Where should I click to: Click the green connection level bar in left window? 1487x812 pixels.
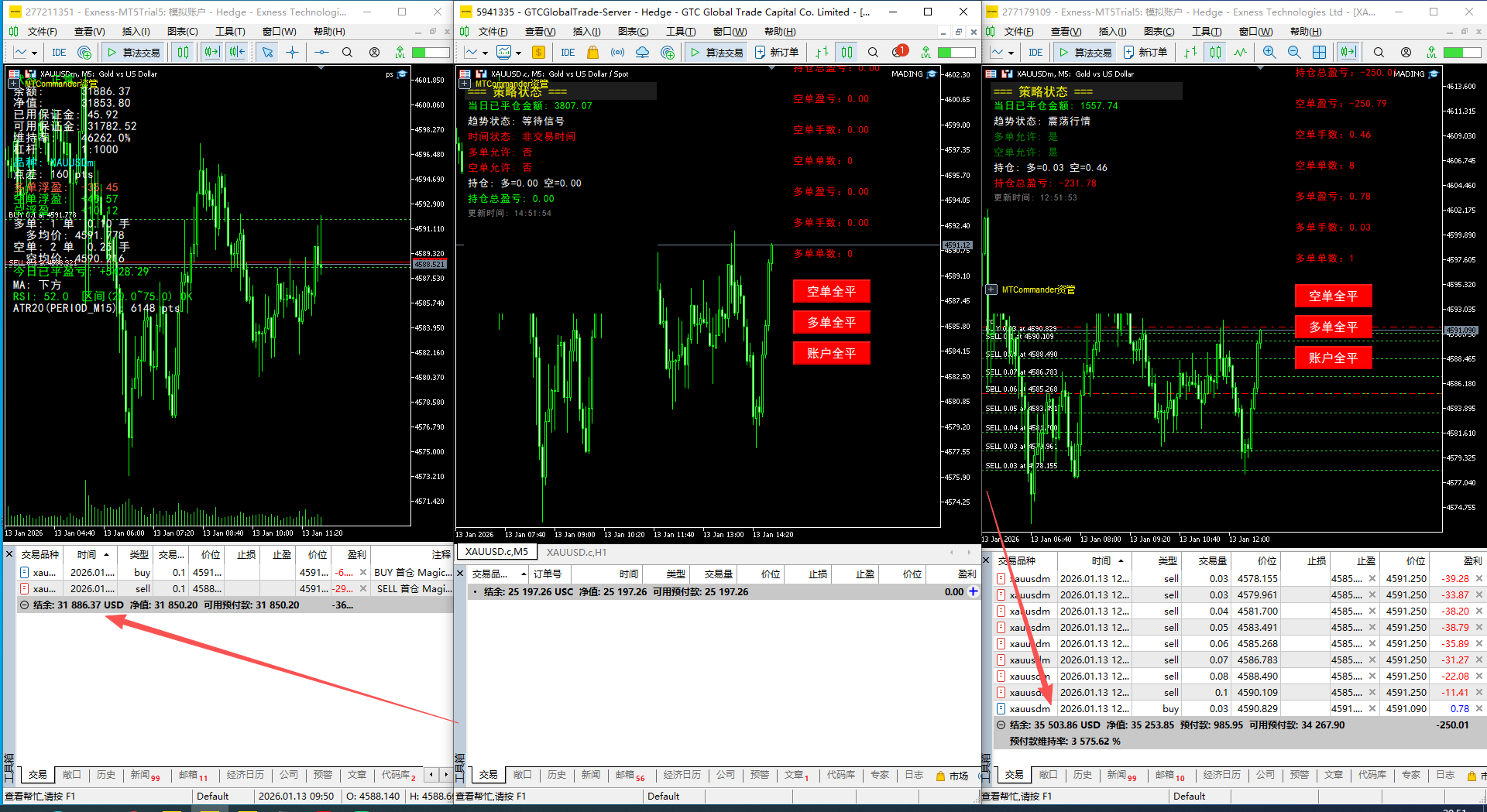(x=431, y=53)
